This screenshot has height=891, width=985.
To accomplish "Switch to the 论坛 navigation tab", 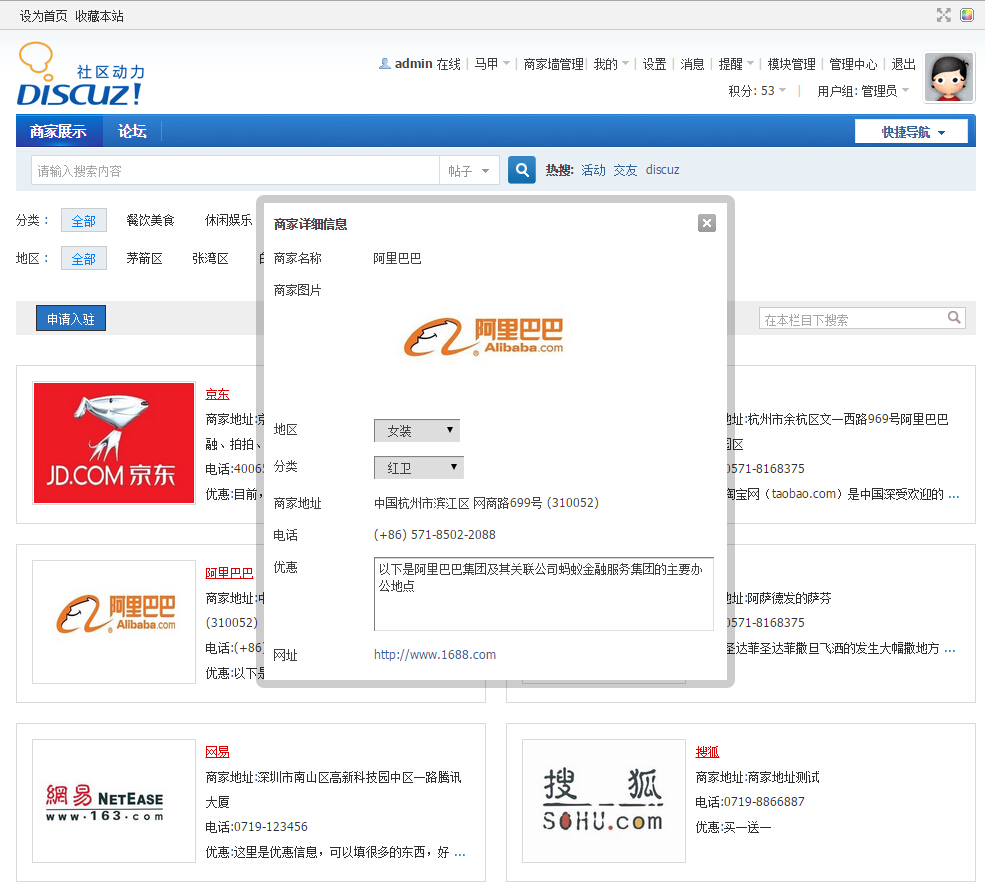I will (132, 131).
